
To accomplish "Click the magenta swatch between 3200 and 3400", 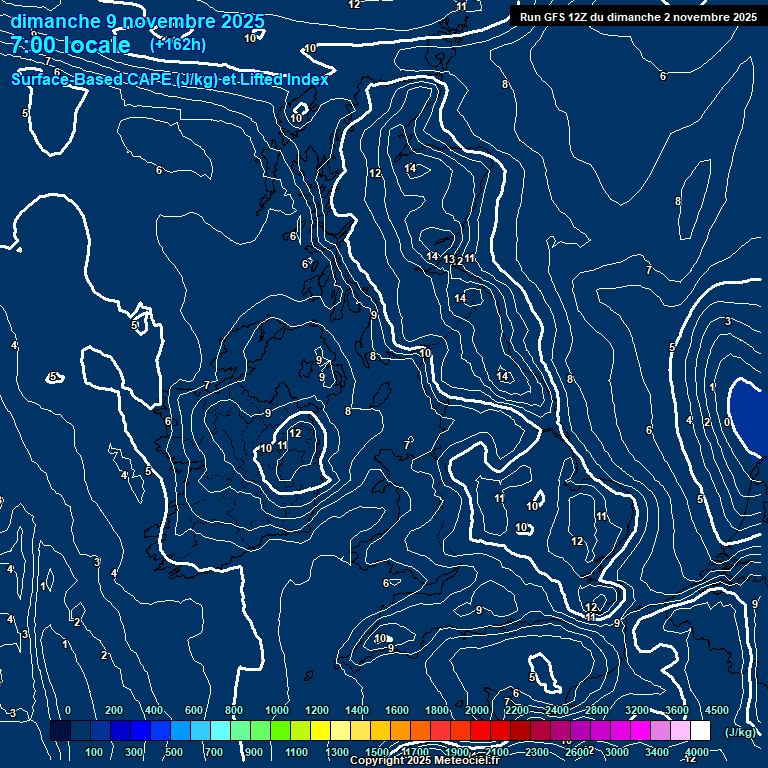I will tap(641, 730).
